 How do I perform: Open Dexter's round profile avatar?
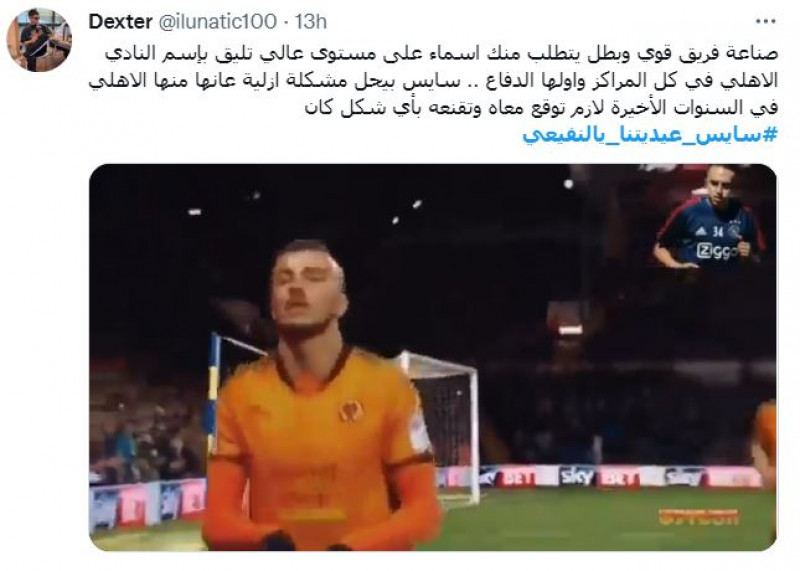click(x=39, y=39)
